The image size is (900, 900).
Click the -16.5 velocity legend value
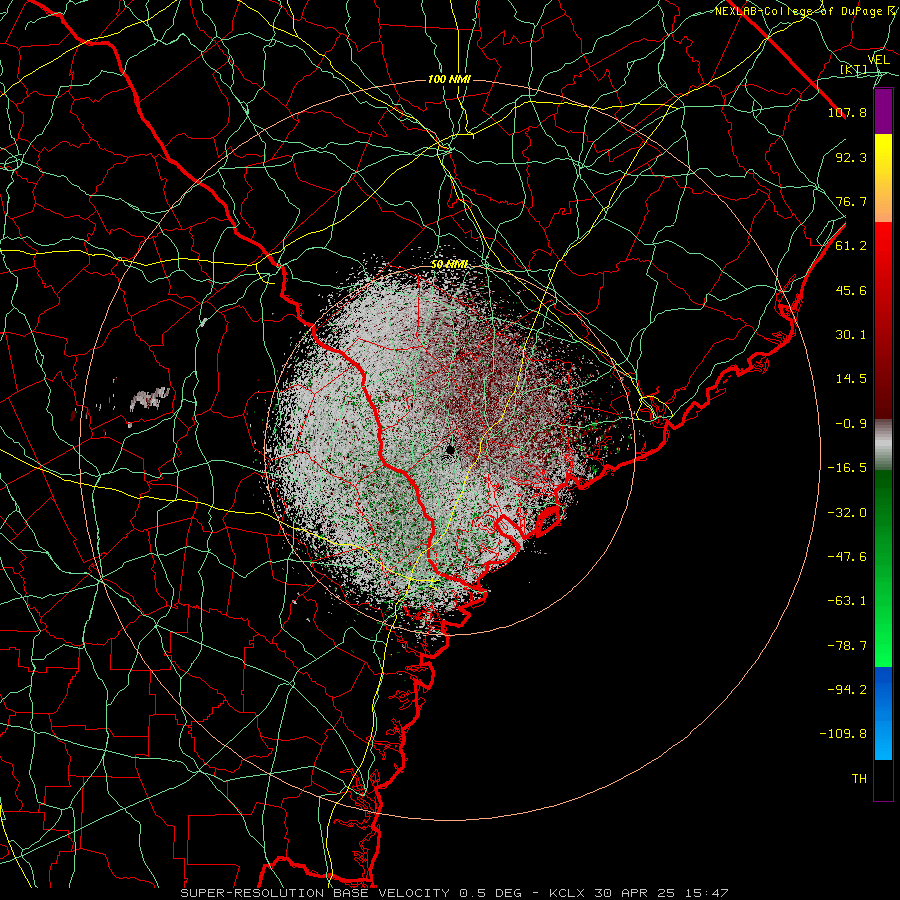pos(847,468)
